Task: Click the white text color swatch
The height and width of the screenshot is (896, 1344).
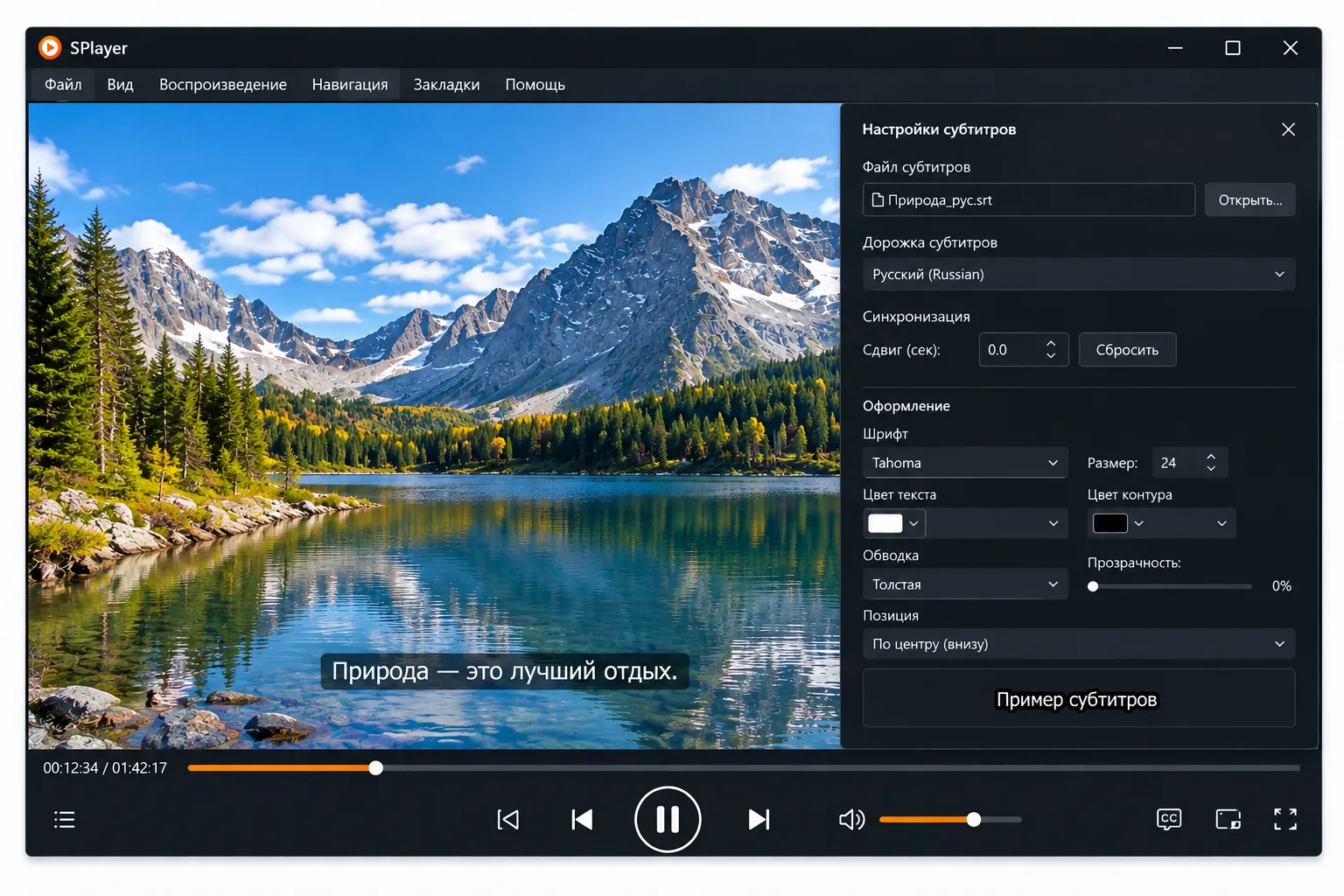Action: point(885,523)
